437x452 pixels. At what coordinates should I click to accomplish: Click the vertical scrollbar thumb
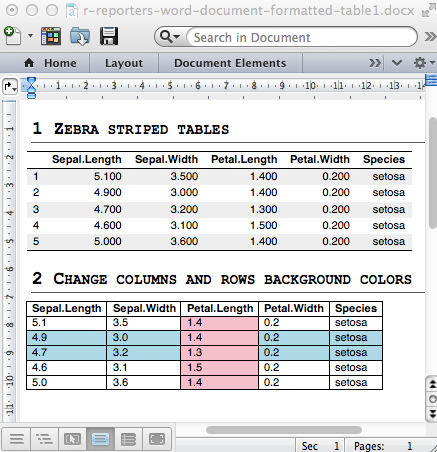coord(433,173)
